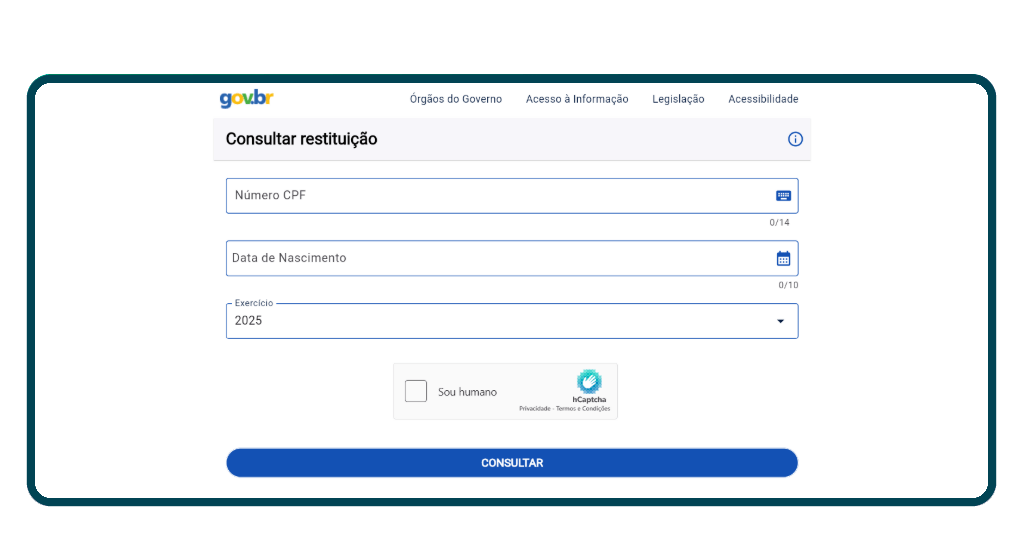This screenshot has height=536, width=1024.
Task: Click the Consultar restituição heading
Action: click(302, 139)
